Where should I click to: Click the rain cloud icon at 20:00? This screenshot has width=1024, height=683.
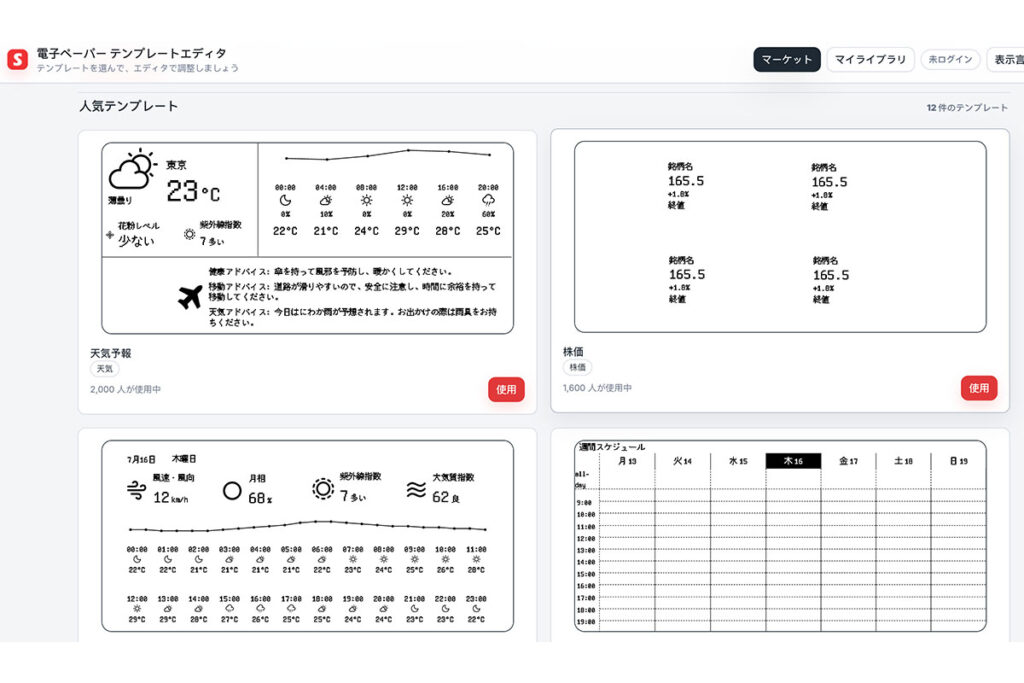[488, 200]
